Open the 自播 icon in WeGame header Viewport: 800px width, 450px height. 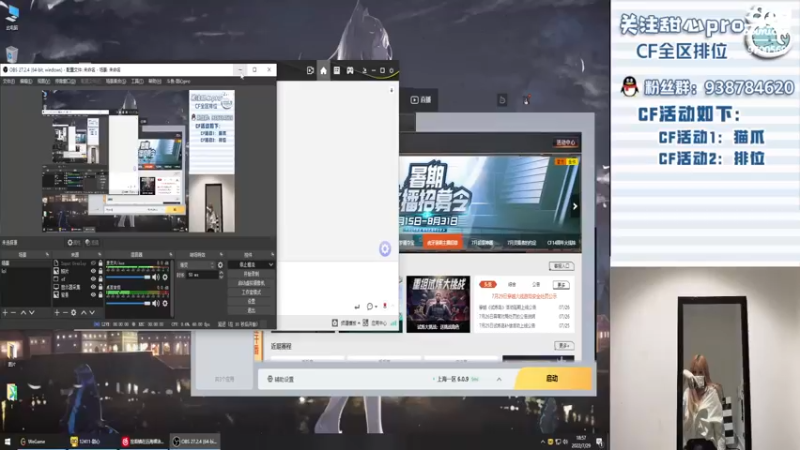(x=421, y=100)
